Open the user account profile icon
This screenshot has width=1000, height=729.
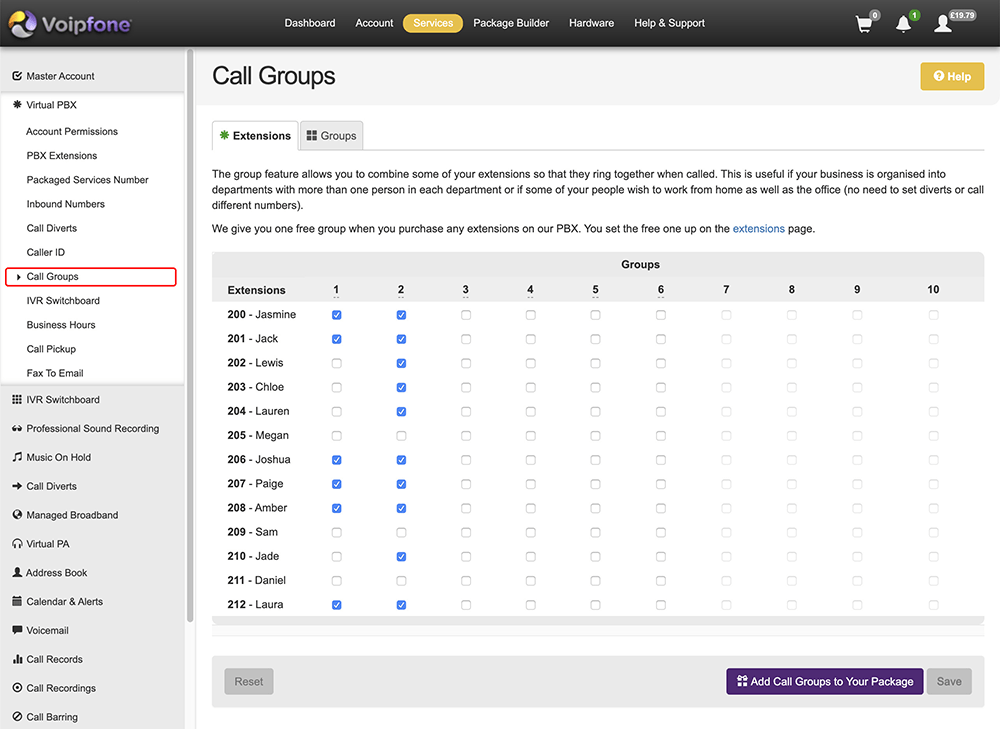coord(943,24)
